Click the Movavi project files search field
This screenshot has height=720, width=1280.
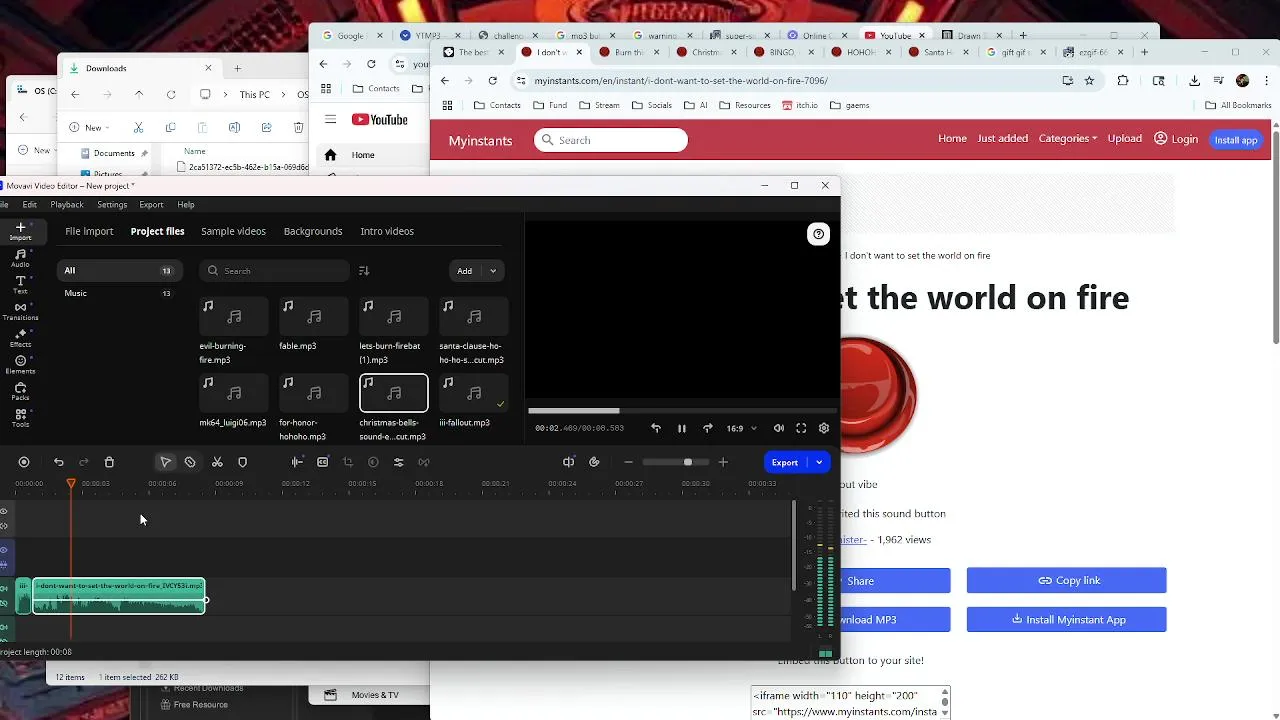(275, 271)
